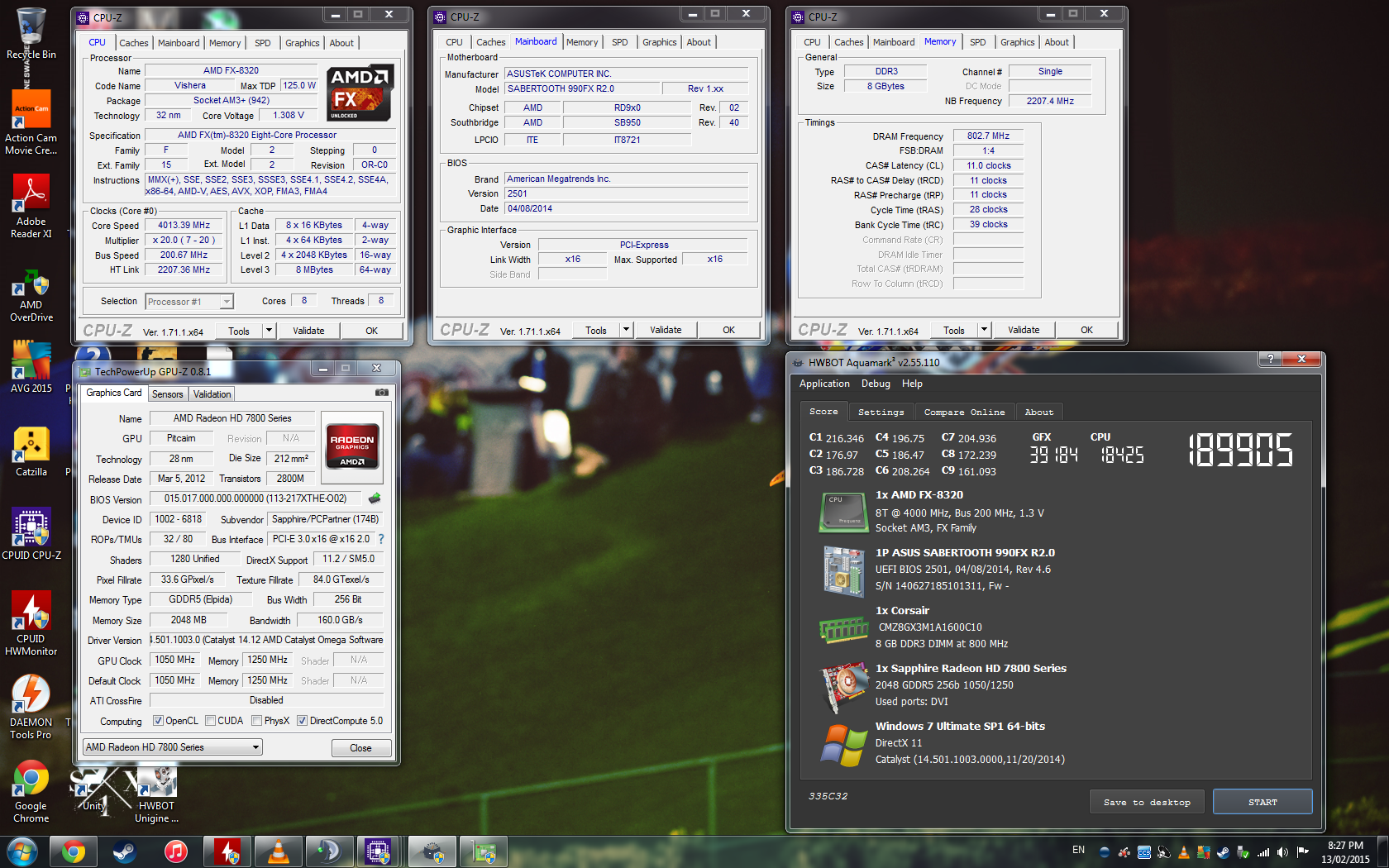
Task: Click OK in the Memory CPU-Z window
Action: click(x=1086, y=330)
